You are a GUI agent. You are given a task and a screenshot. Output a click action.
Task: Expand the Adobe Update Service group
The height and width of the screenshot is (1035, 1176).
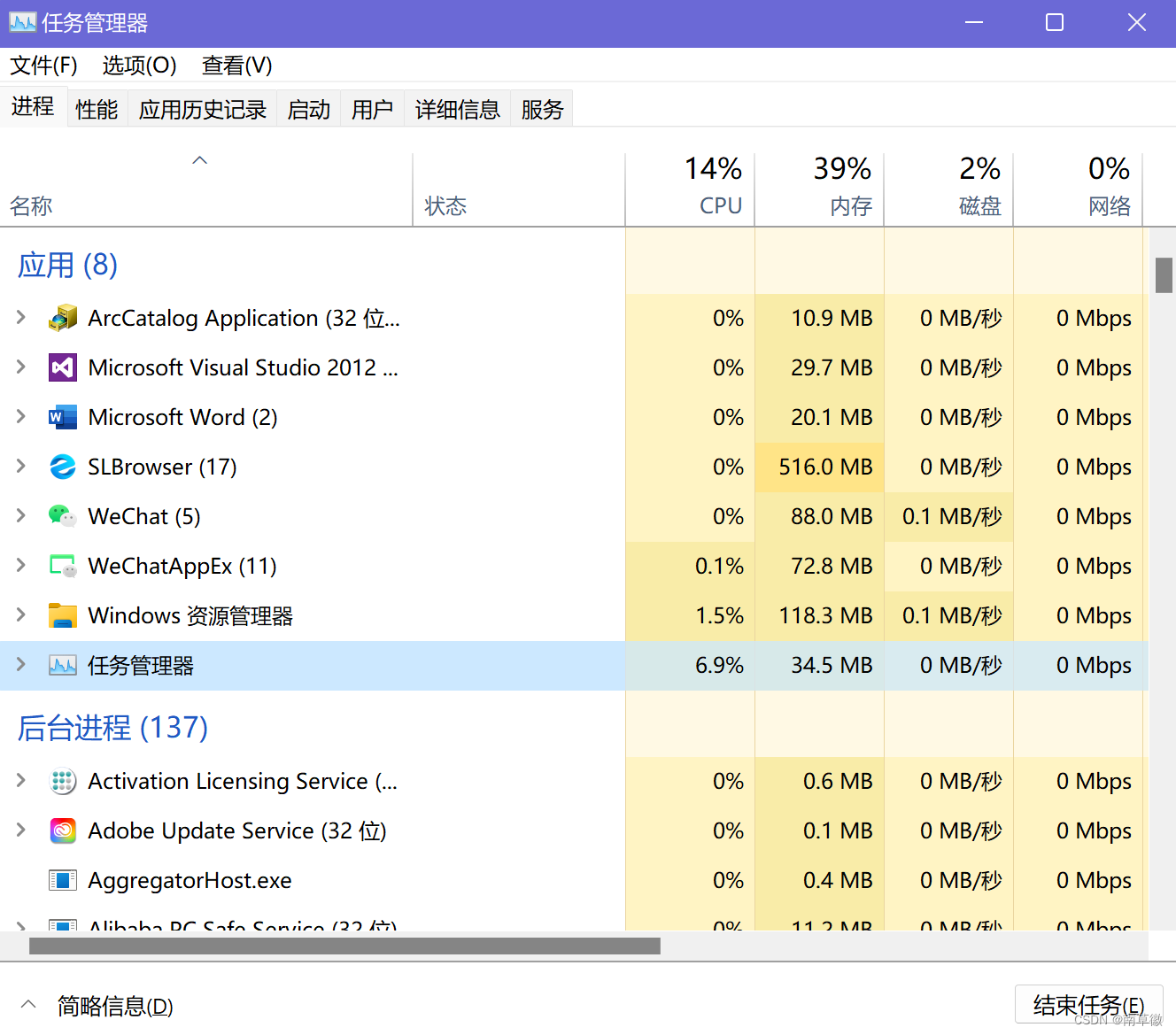click(21, 830)
